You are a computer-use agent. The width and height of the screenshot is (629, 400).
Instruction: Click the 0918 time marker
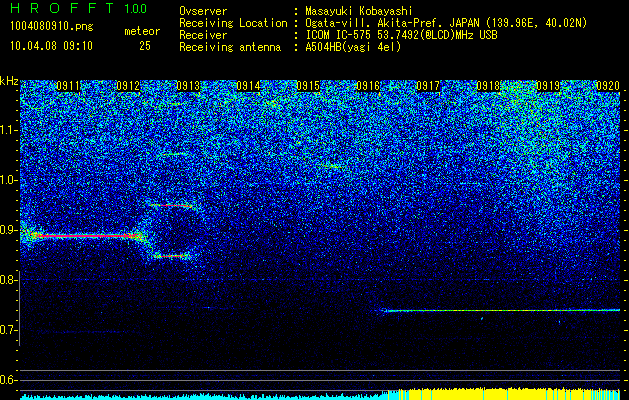(488, 86)
